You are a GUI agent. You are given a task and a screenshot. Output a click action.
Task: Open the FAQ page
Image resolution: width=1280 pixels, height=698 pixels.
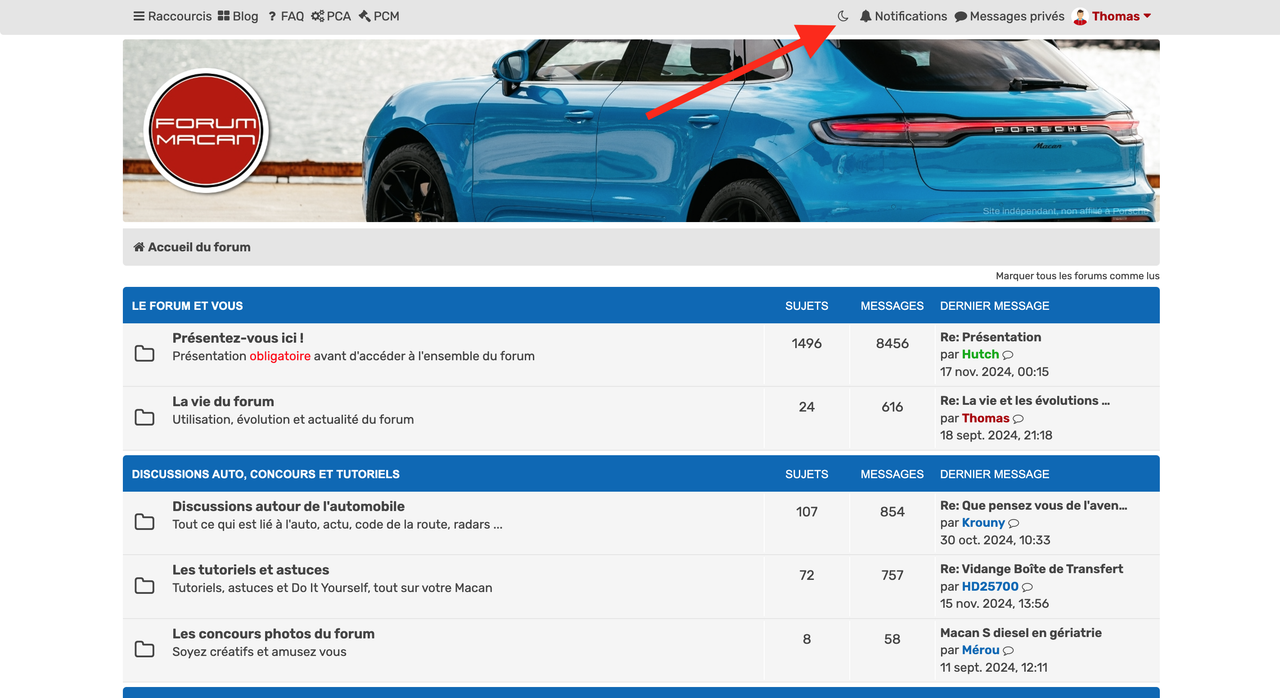click(x=286, y=16)
